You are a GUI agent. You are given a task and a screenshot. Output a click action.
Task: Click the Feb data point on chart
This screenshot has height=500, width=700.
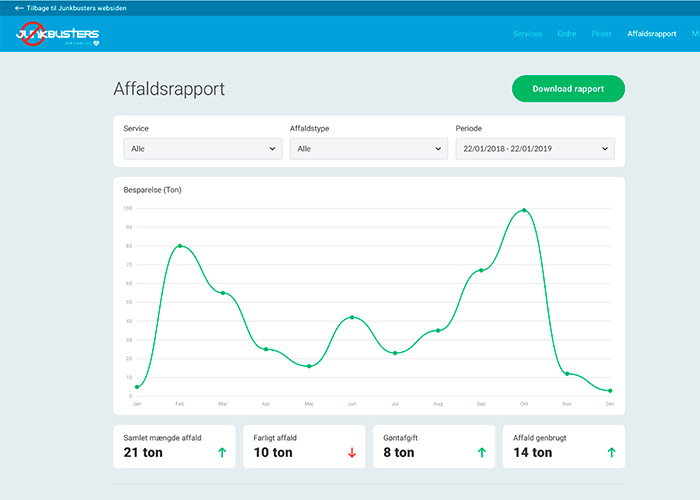(180, 246)
